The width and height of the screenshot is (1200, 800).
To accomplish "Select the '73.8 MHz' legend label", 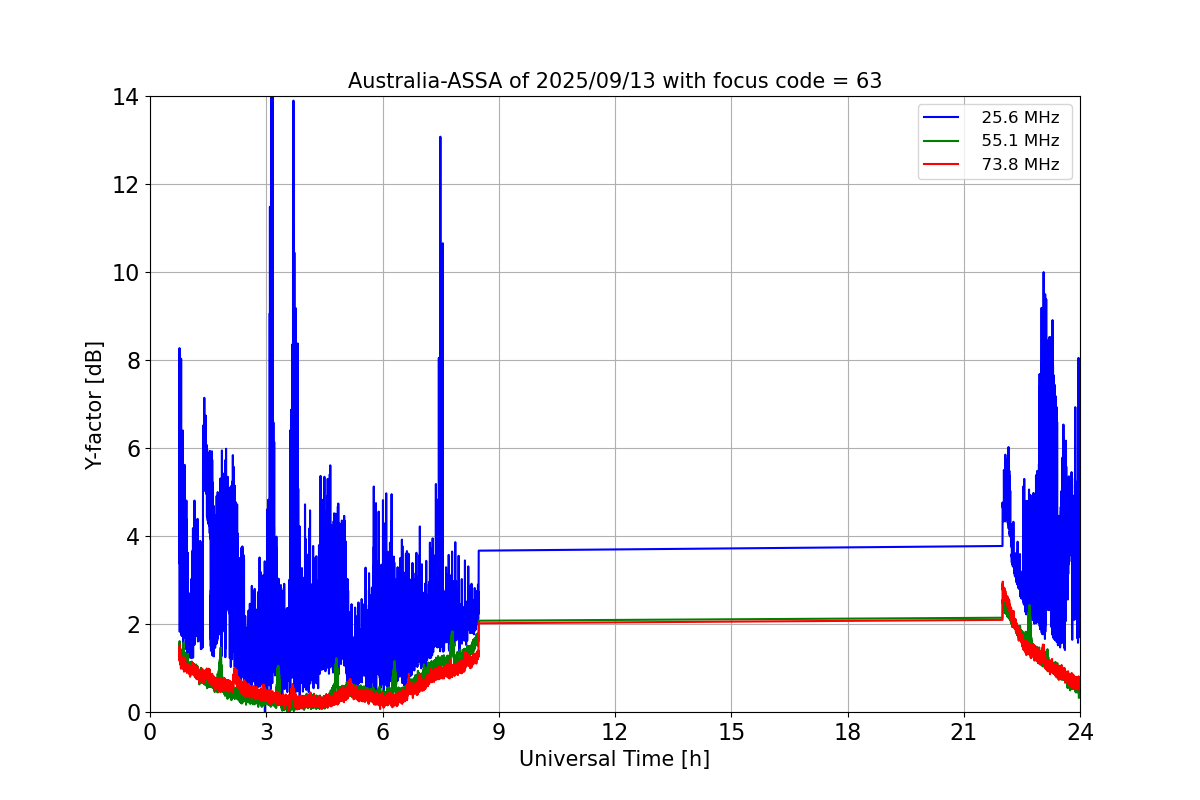I will 1020,165.
